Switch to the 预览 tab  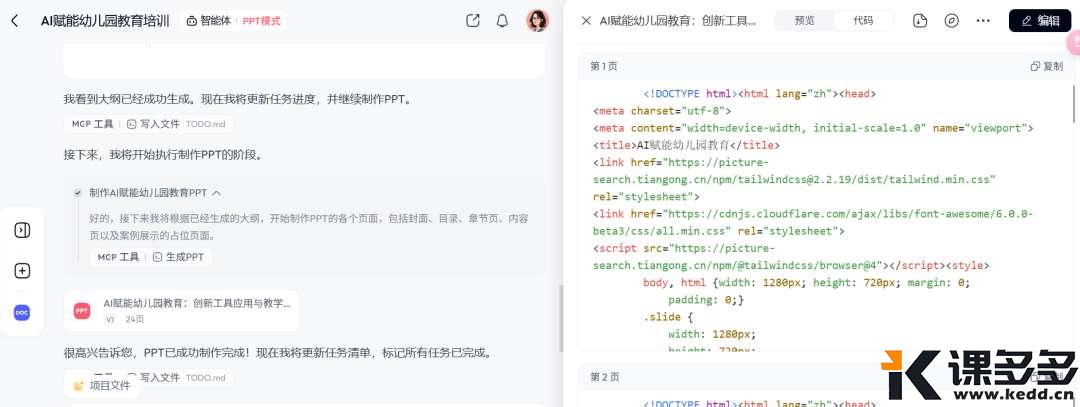coord(804,21)
